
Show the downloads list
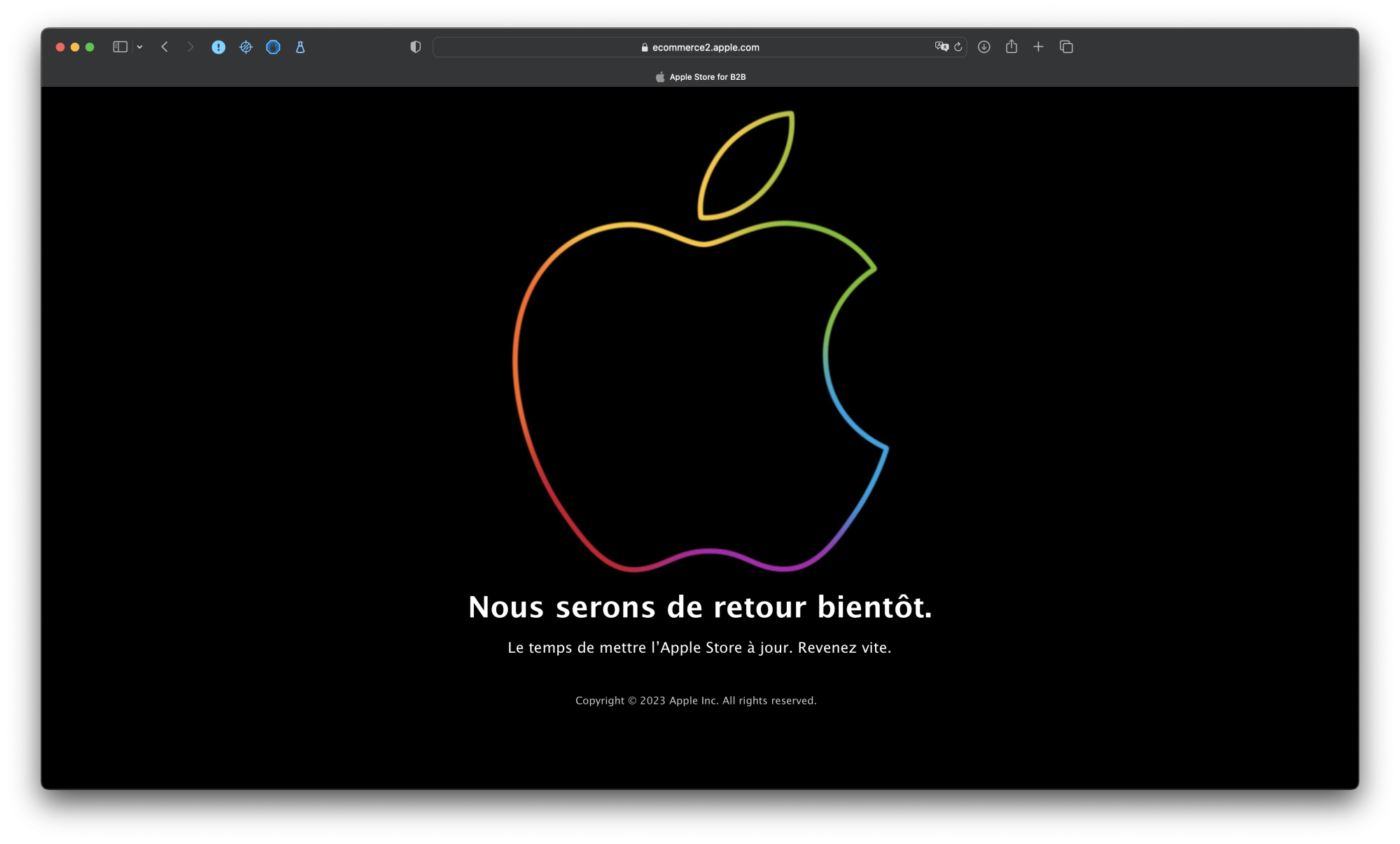pos(983,47)
